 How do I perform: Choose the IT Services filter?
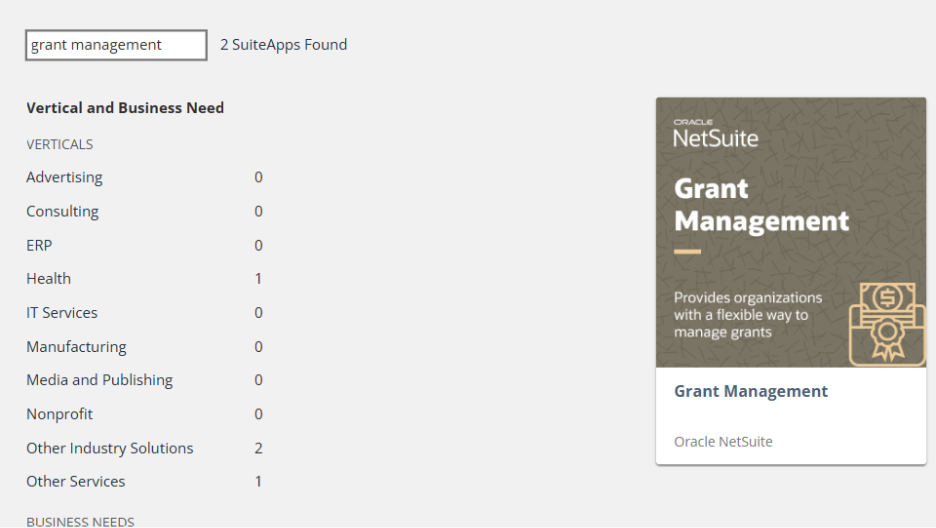62,313
